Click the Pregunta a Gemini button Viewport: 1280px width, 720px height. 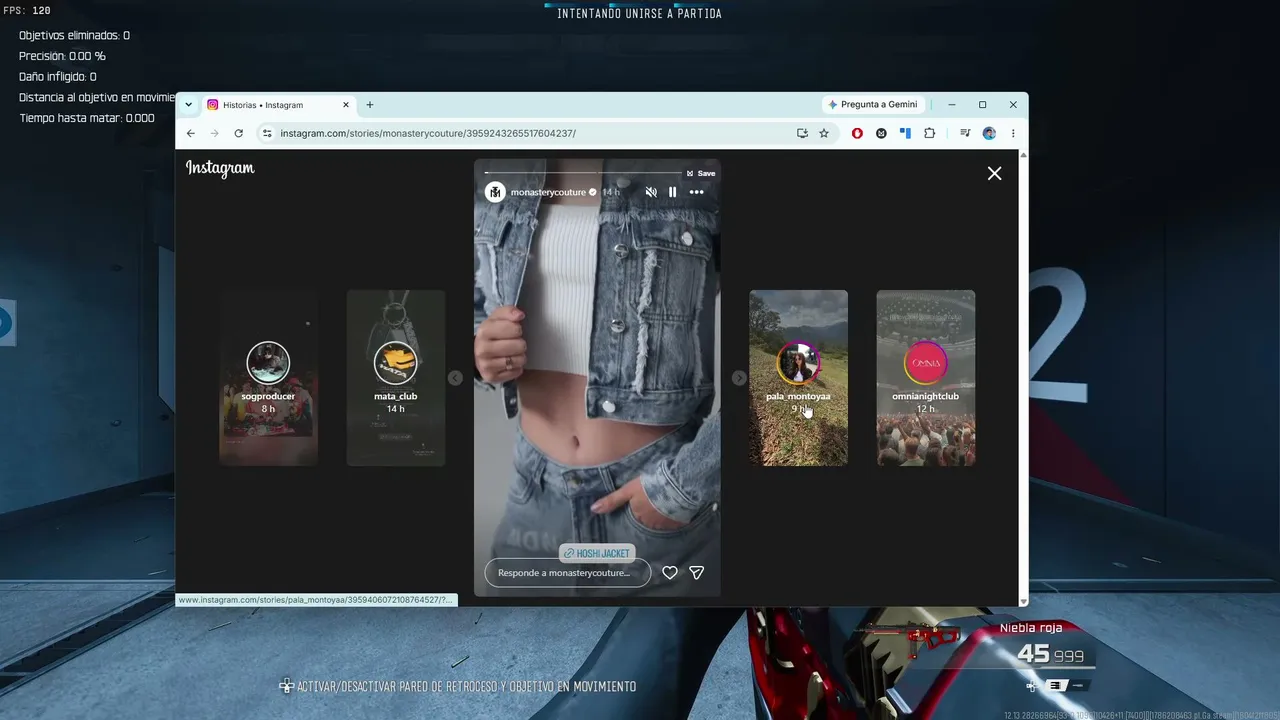tap(872, 104)
